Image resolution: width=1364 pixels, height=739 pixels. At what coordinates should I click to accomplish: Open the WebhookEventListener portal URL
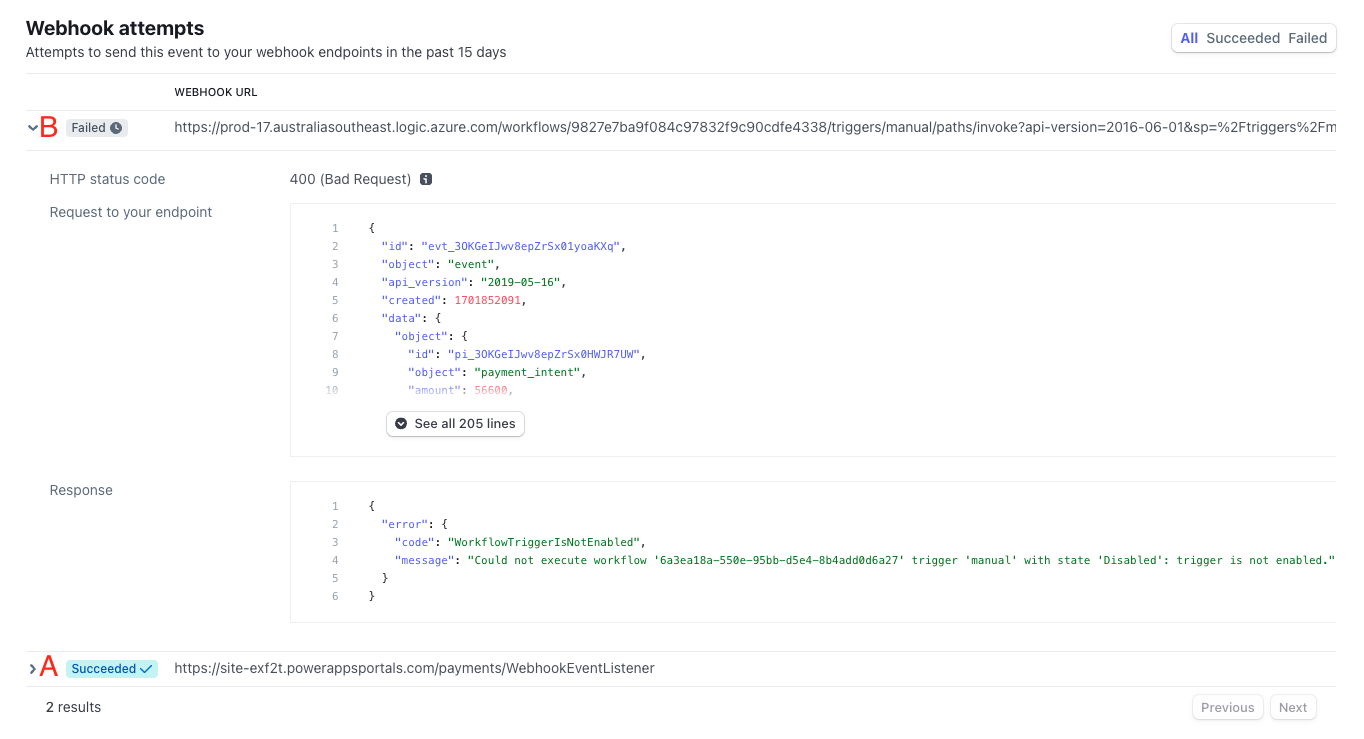point(414,667)
